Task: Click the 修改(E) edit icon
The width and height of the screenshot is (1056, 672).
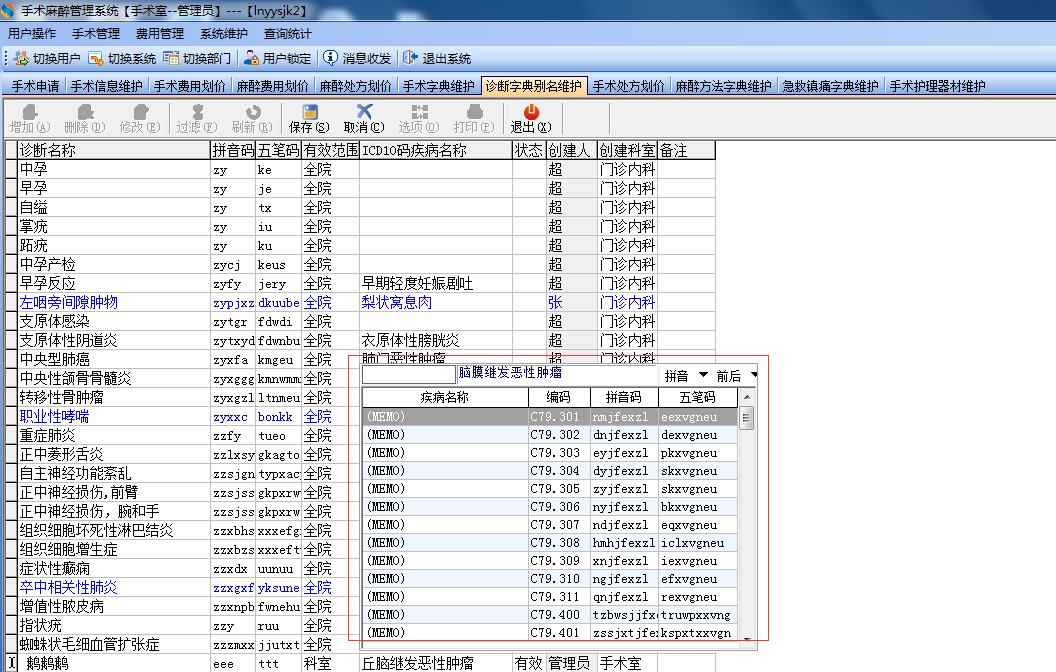Action: point(140,112)
